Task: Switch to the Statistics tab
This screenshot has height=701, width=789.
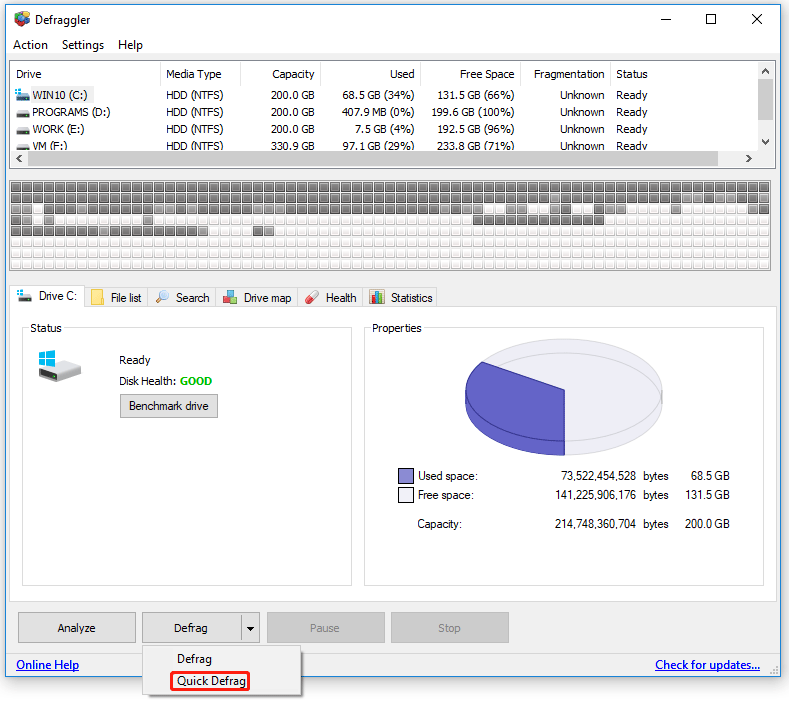Action: pyautogui.click(x=401, y=297)
